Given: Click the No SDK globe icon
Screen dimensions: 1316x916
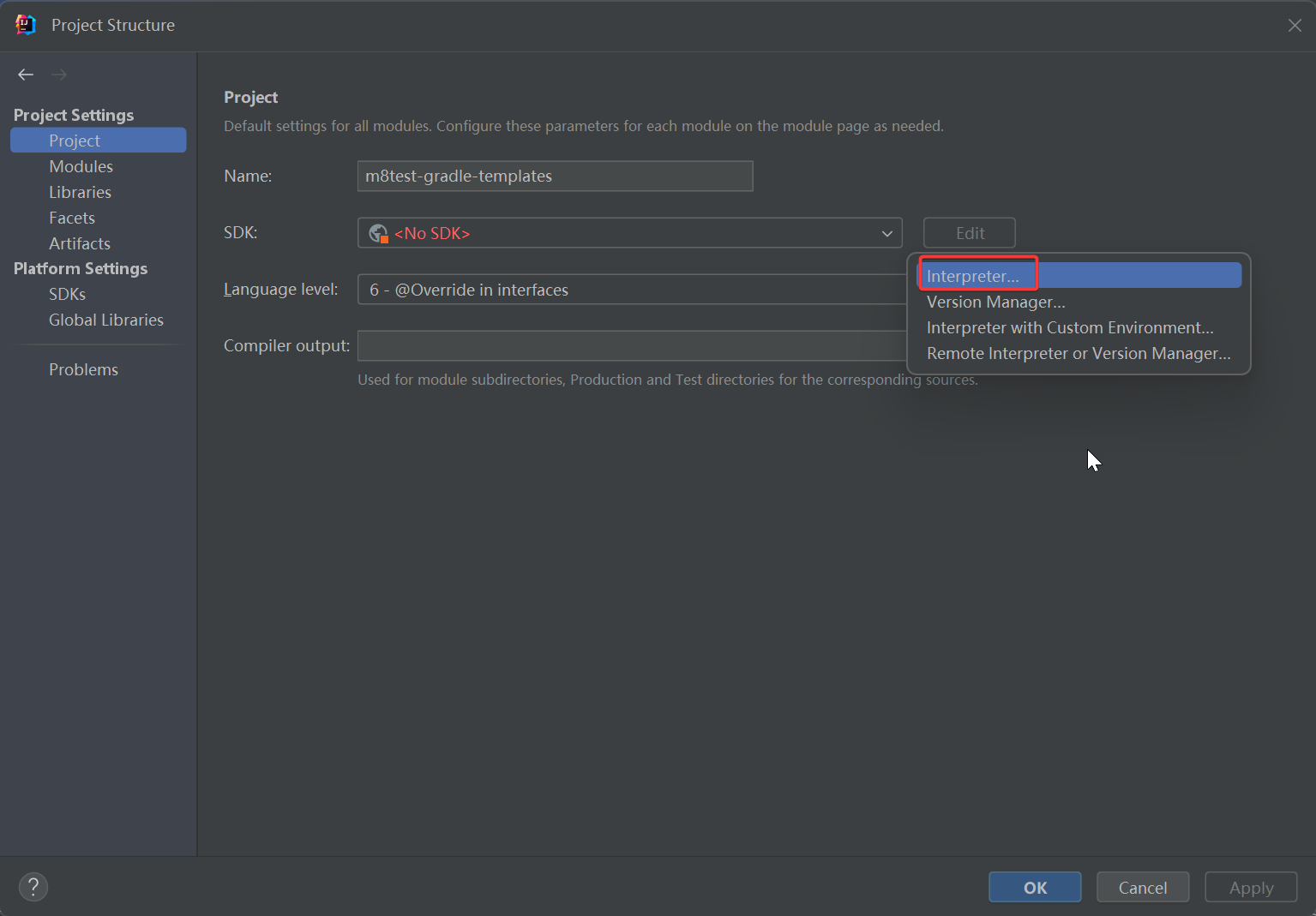Looking at the screenshot, I should [378, 233].
